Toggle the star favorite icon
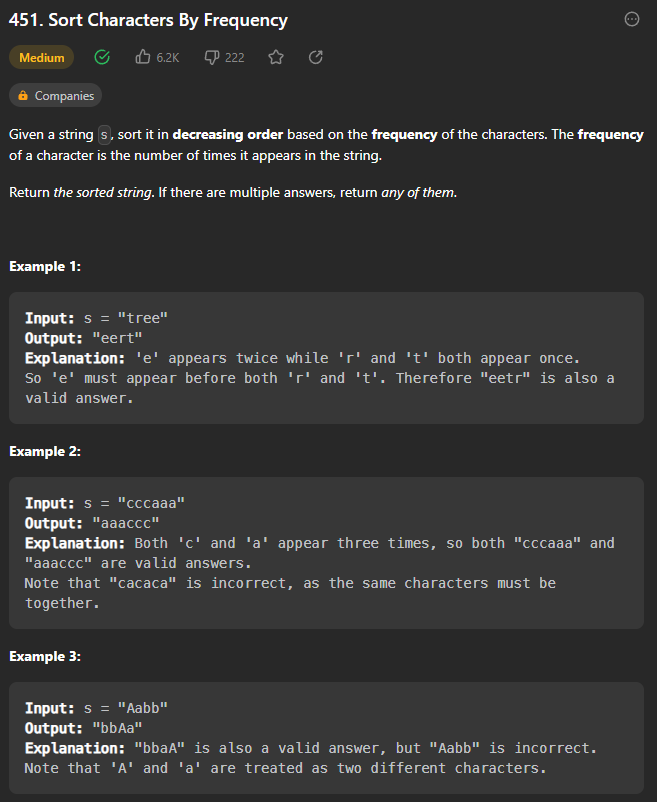657x802 pixels. [276, 57]
